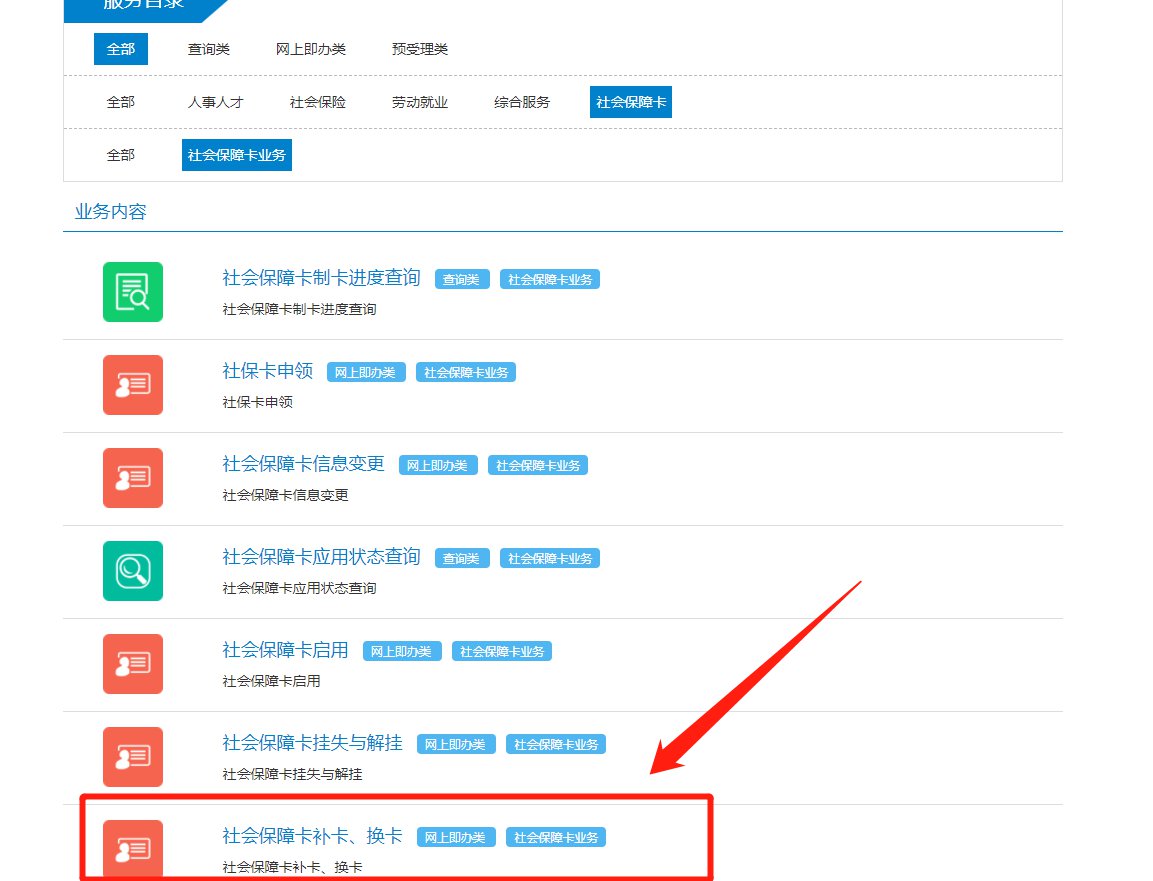Click the teal magnifier icon for 应用状态查询
1153x881 pixels.
tap(132, 571)
